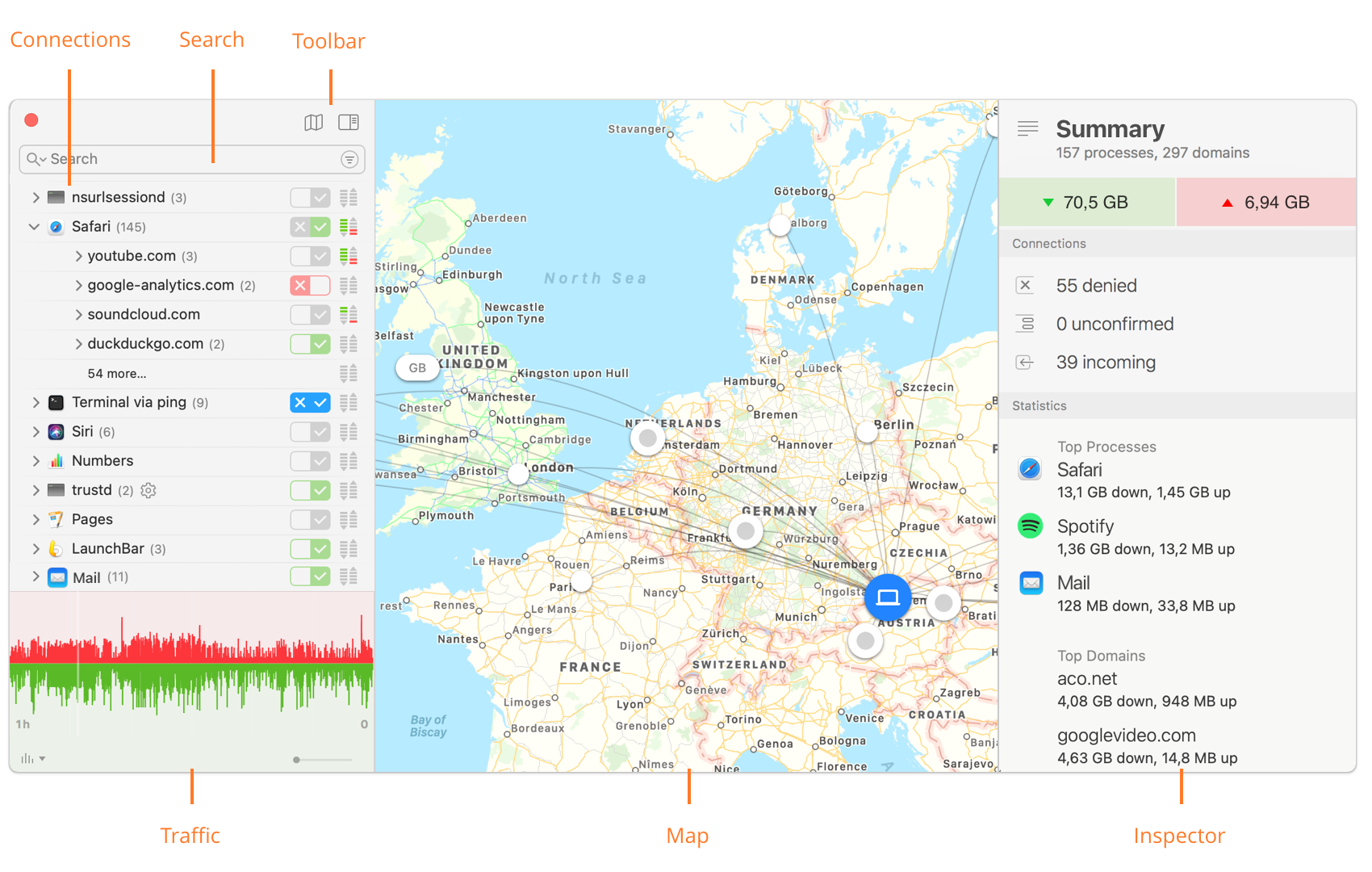Image resolution: width=1372 pixels, height=872 pixels.
Task: Click the blue computer location marker on map
Action: click(x=888, y=597)
